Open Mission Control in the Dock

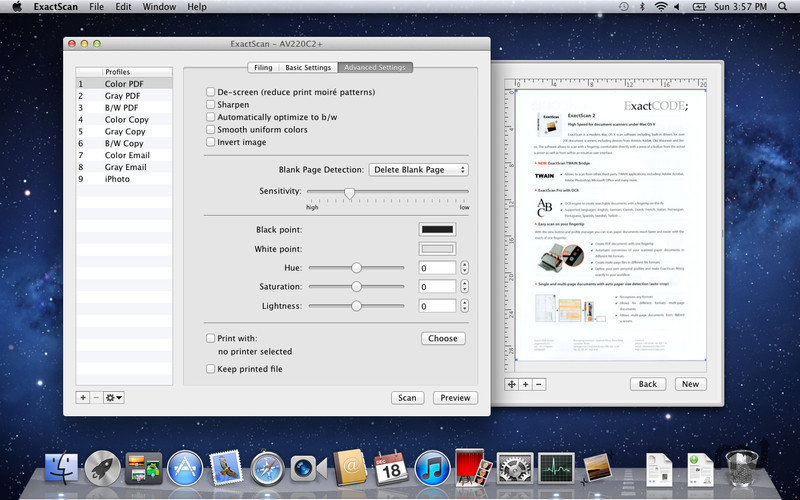point(144,468)
